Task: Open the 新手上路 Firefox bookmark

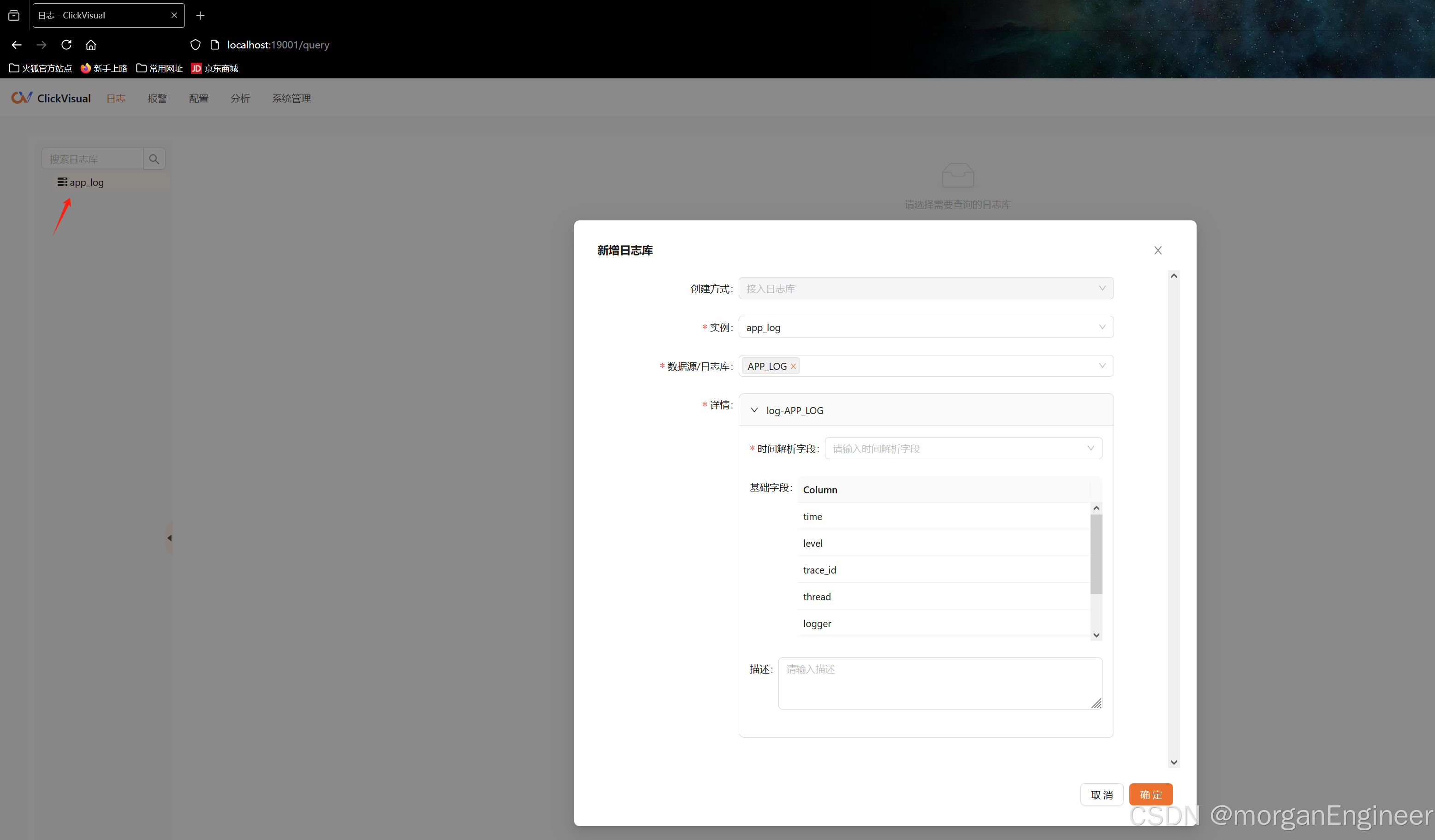Action: click(x=104, y=68)
